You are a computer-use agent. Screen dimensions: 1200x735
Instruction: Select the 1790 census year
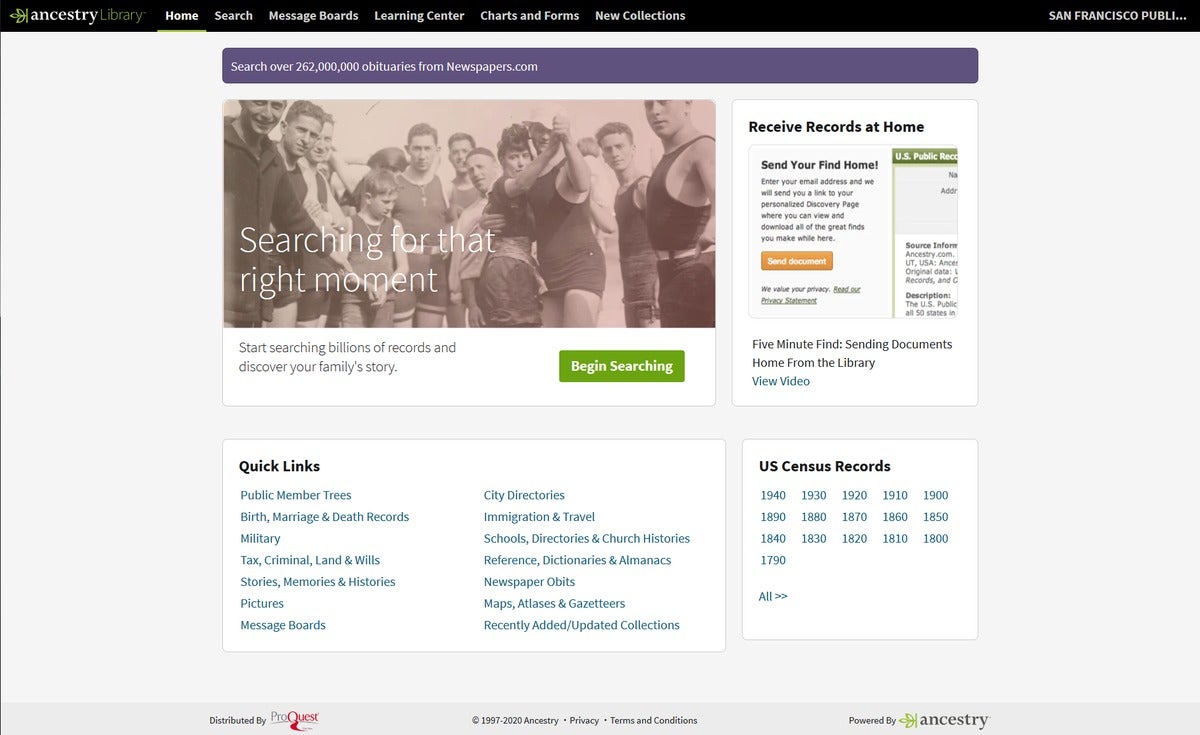pos(773,560)
